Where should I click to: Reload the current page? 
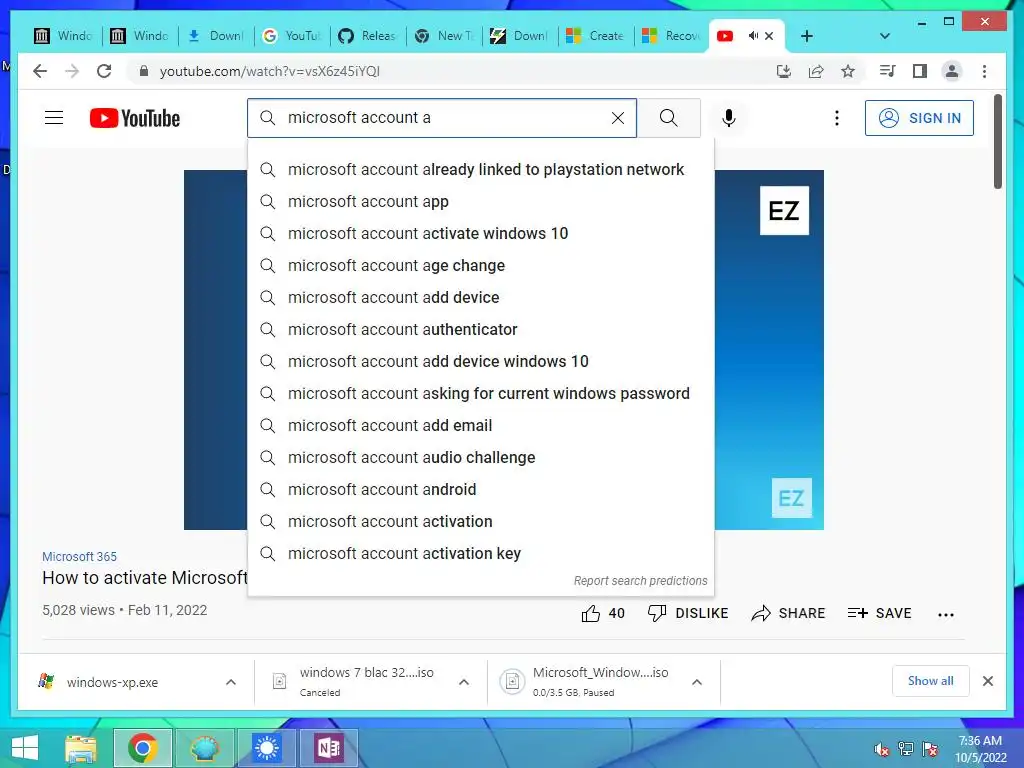pos(104,71)
